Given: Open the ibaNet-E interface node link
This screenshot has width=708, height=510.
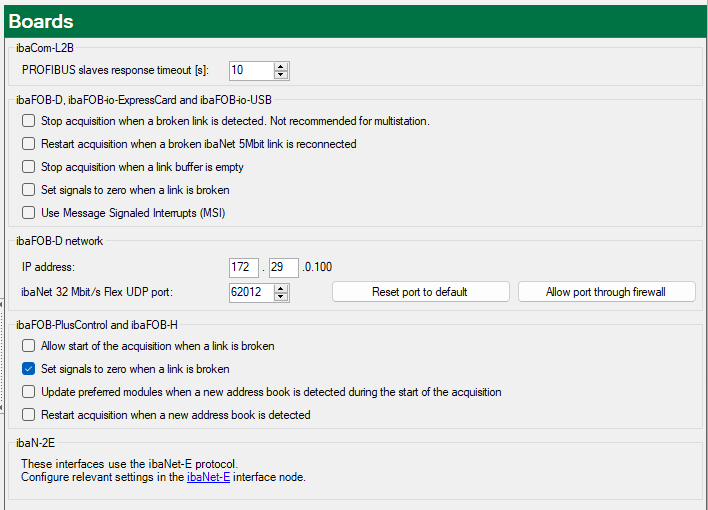Looking at the screenshot, I should point(209,477).
